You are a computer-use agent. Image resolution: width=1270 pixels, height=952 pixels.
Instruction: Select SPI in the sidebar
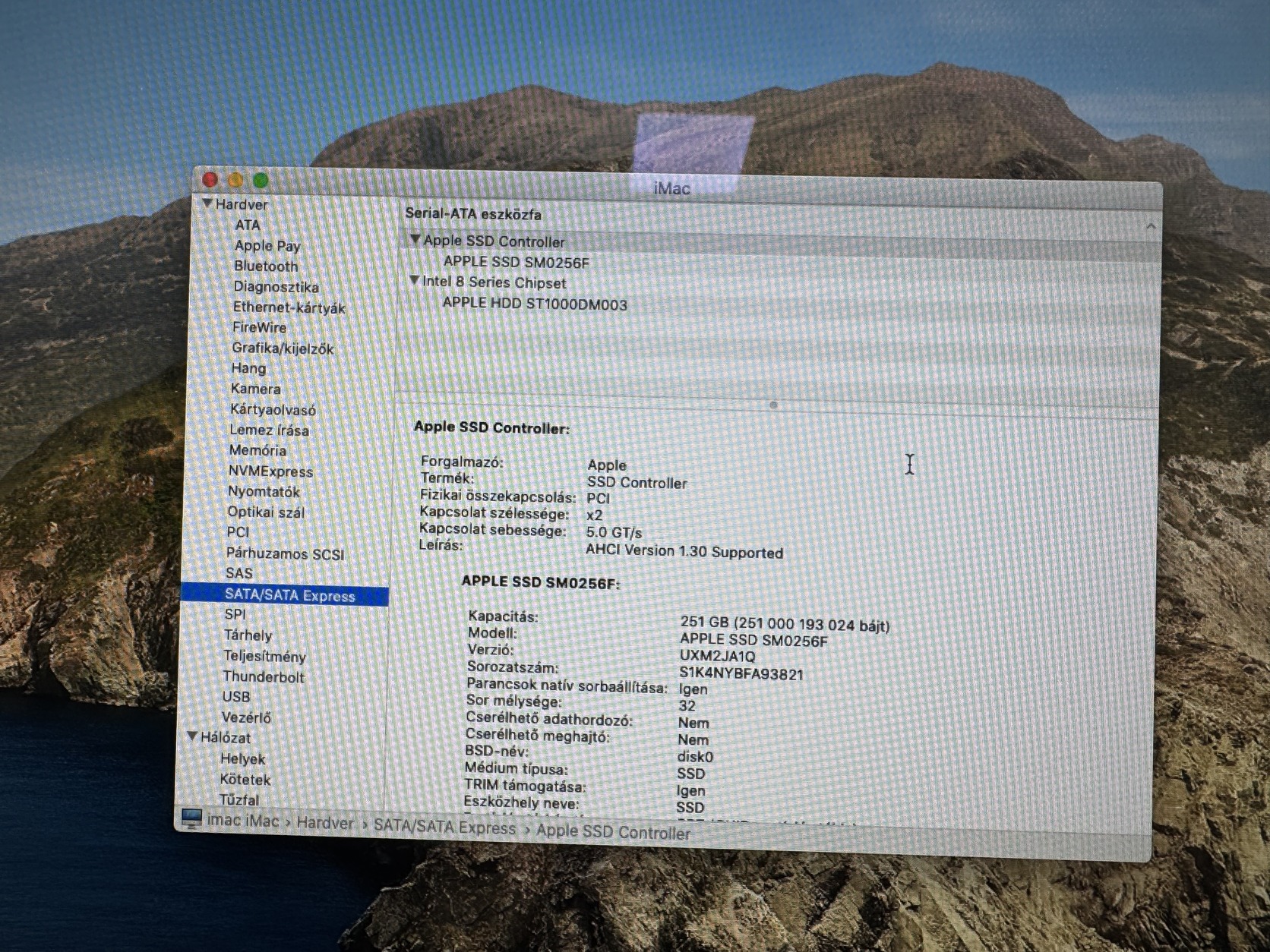(x=235, y=614)
